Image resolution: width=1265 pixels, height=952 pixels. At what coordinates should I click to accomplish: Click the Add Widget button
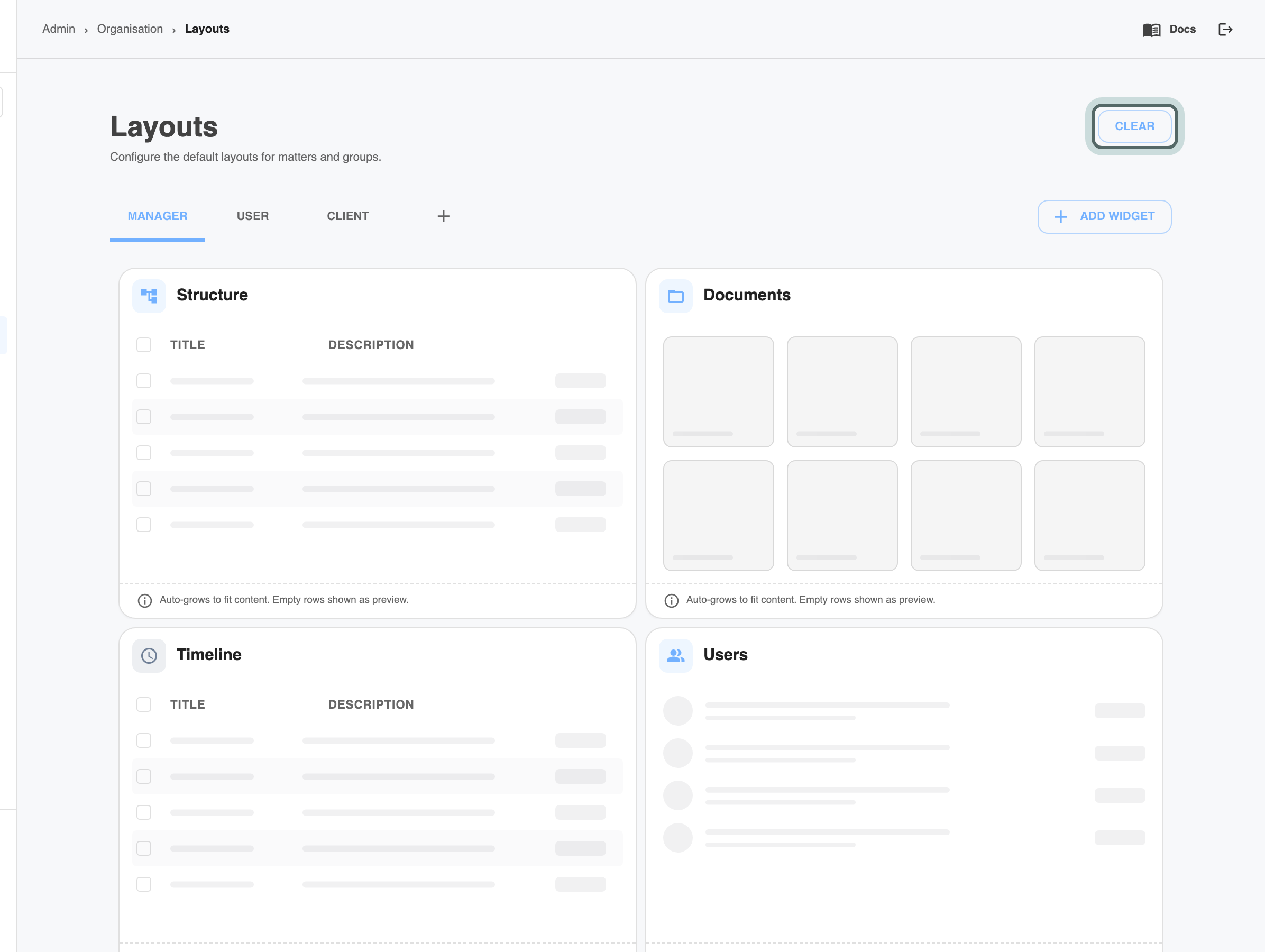coord(1104,217)
